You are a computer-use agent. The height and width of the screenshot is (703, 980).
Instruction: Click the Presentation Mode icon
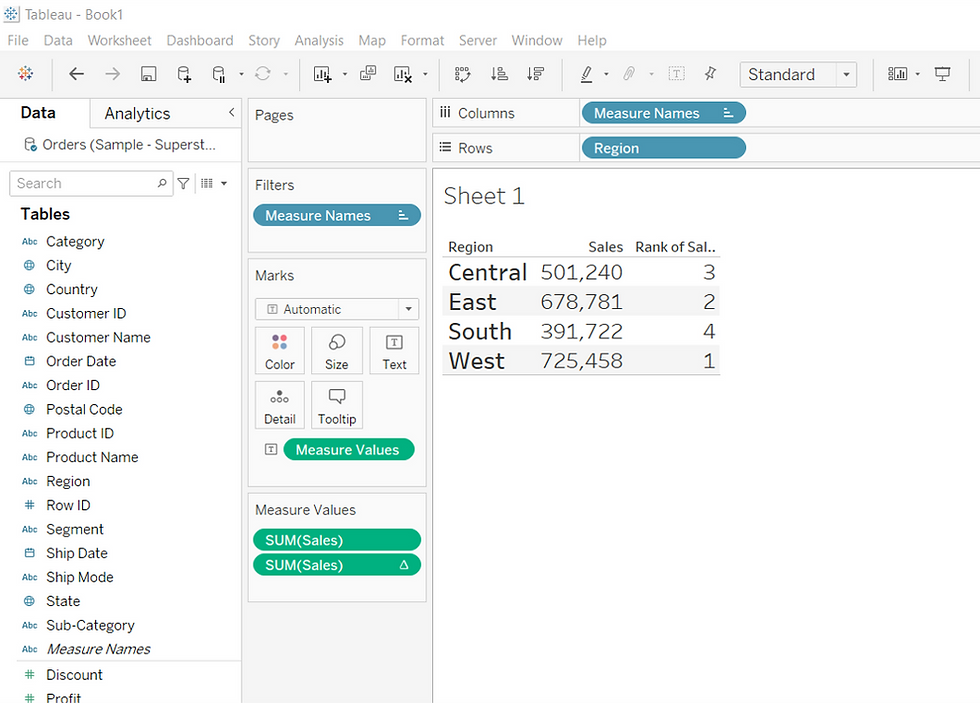coord(942,74)
